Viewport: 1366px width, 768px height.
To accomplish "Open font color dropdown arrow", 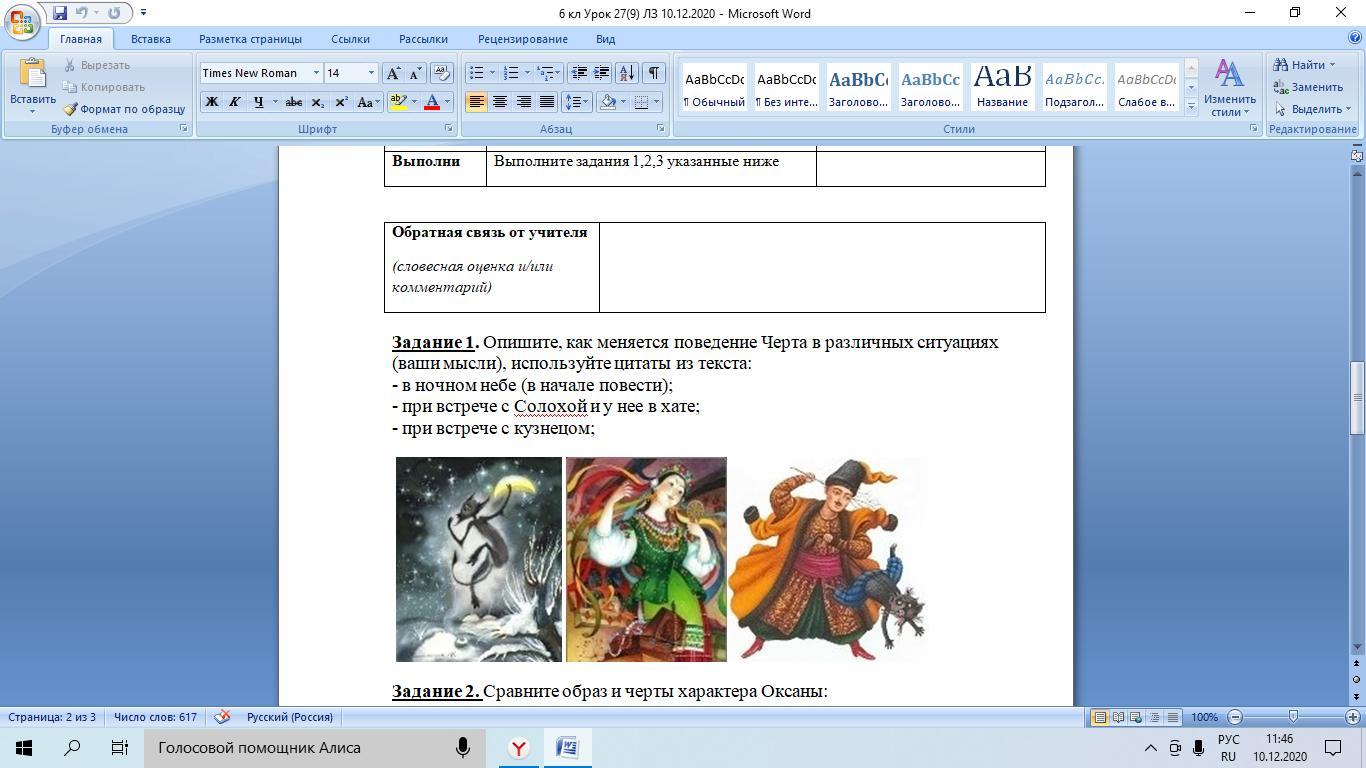I will click(447, 102).
